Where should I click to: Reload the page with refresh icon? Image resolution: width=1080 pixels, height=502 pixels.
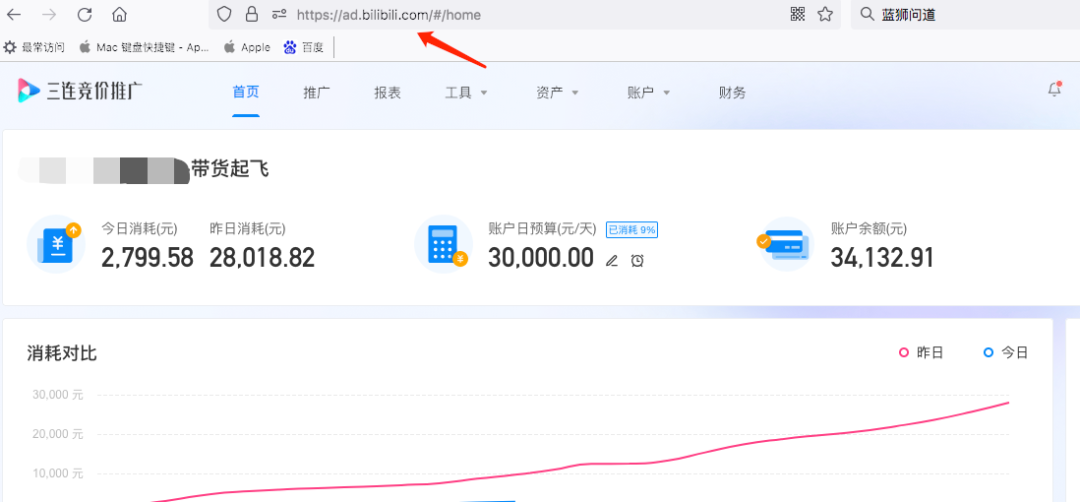point(85,14)
